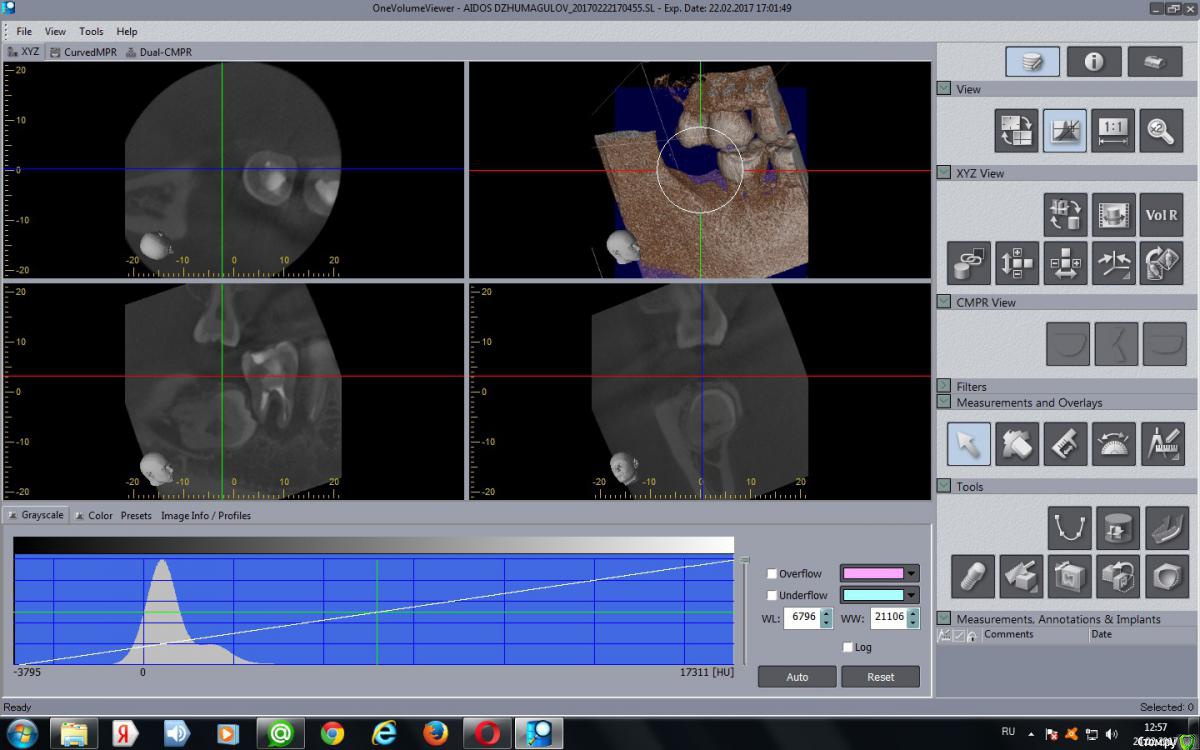Tick the Log checkbox

848,647
